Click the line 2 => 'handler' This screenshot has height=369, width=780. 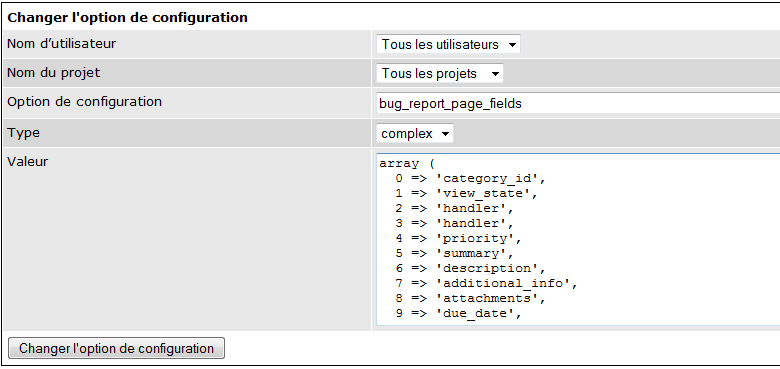click(x=455, y=208)
